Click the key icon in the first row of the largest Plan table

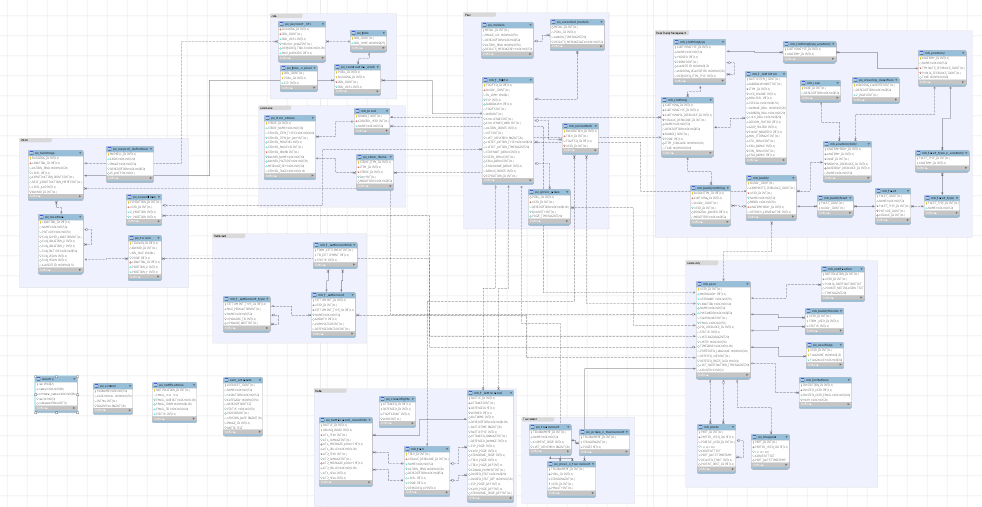pos(483,85)
